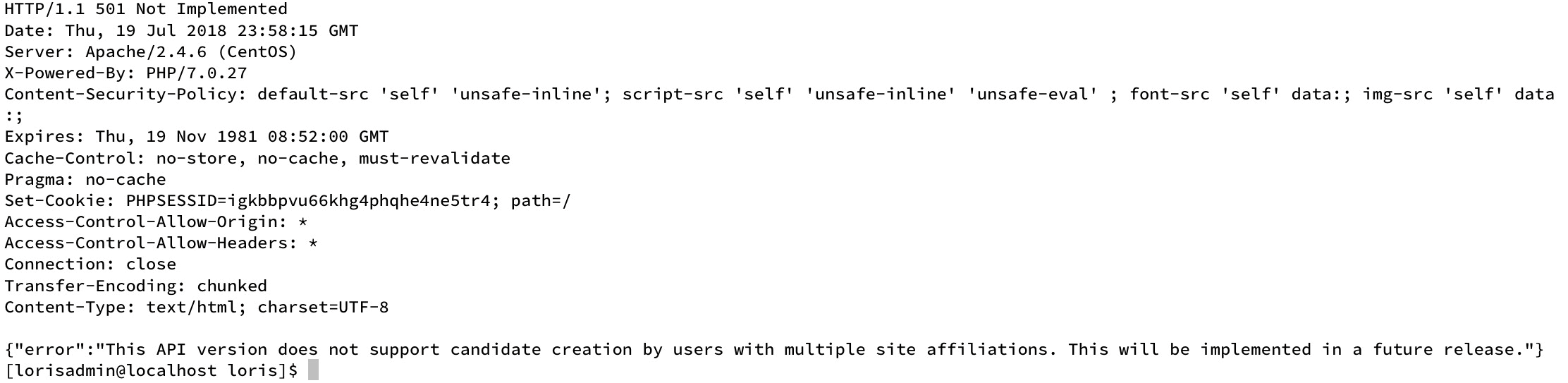The height and width of the screenshot is (383, 1568).
Task: Click the Transfer-Encoding: chunked line
Action: 135,286
